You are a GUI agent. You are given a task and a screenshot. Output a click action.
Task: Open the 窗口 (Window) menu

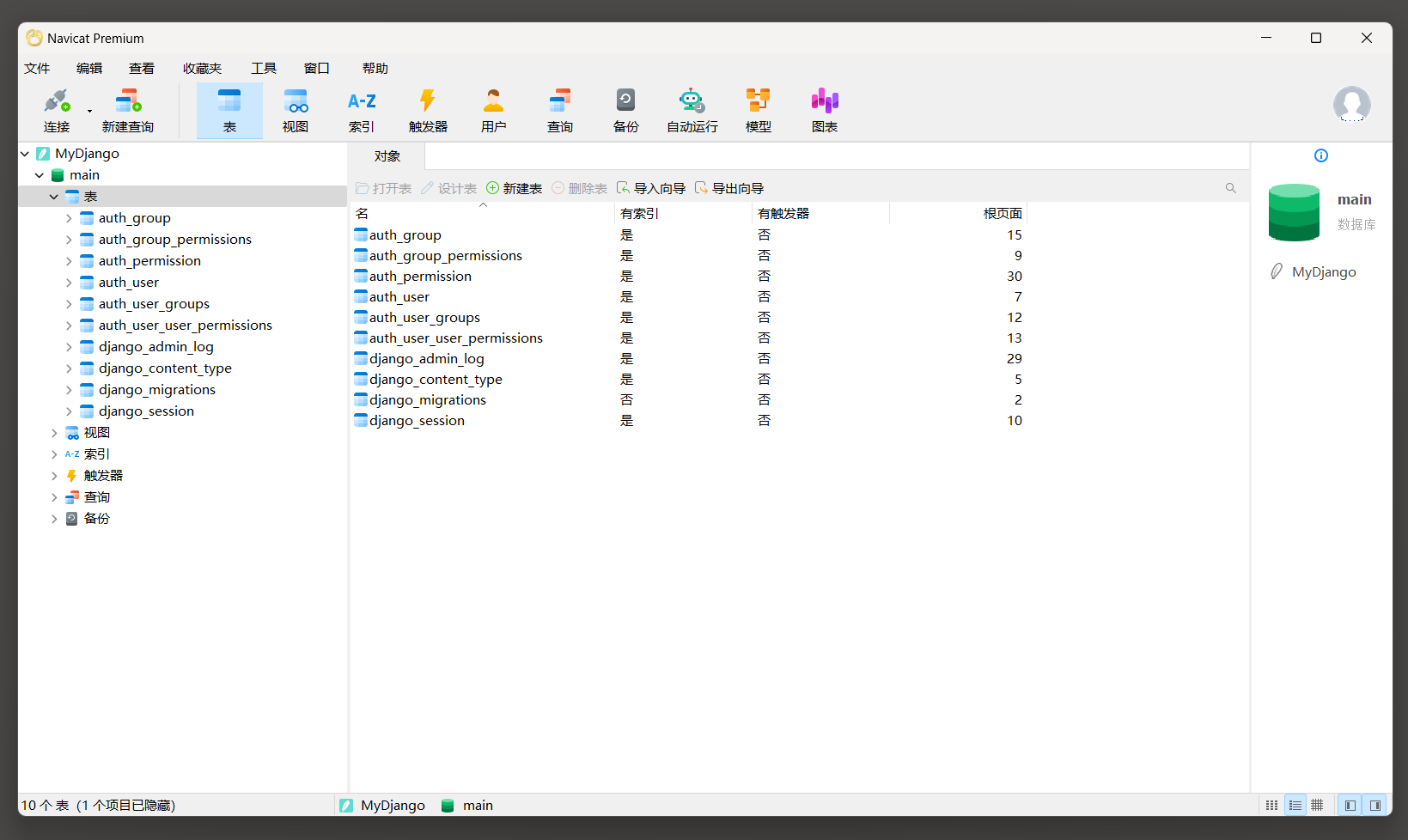[x=317, y=68]
